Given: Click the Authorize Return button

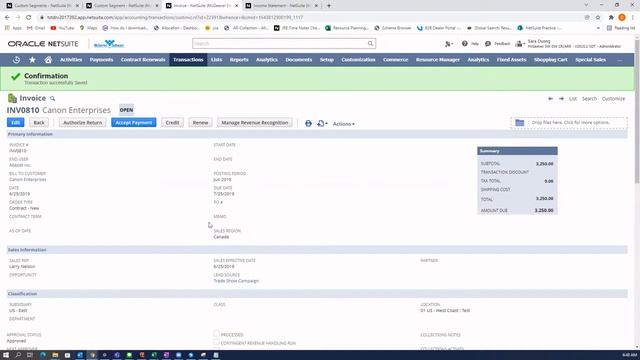Looking at the screenshot, I should [x=82, y=122].
